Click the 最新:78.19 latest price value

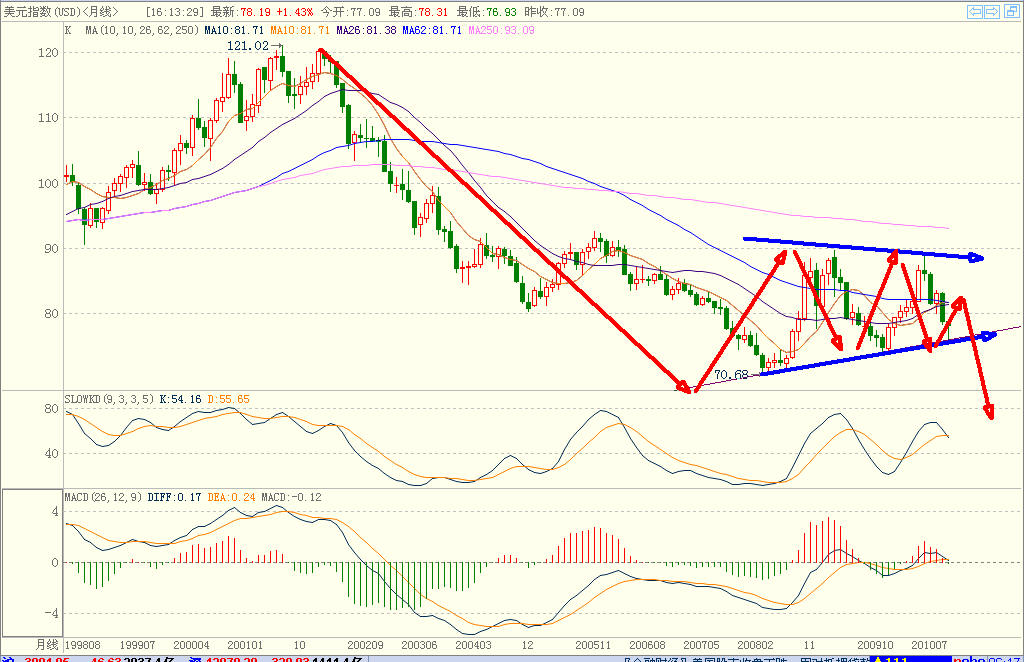242,12
